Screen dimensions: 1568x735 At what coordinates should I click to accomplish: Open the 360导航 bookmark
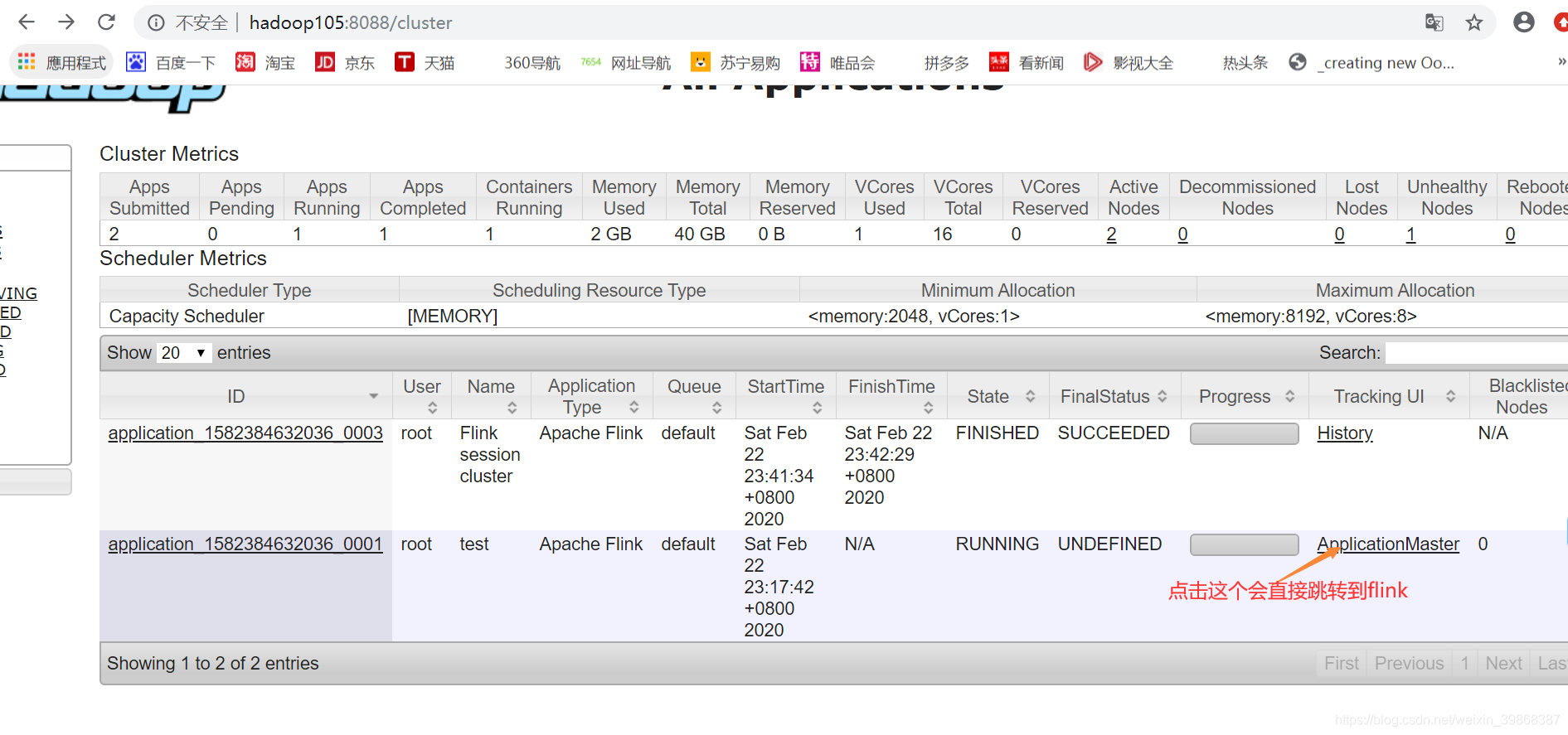point(532,62)
